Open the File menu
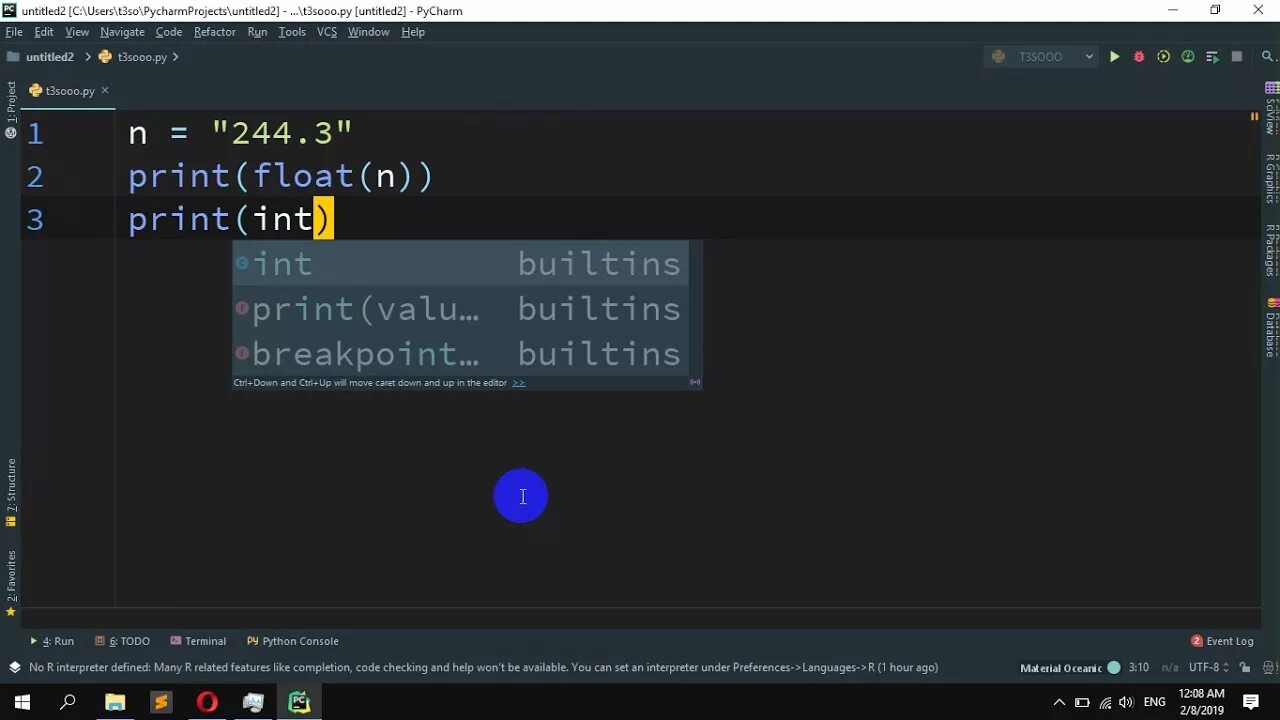The height and width of the screenshot is (720, 1280). (x=14, y=32)
